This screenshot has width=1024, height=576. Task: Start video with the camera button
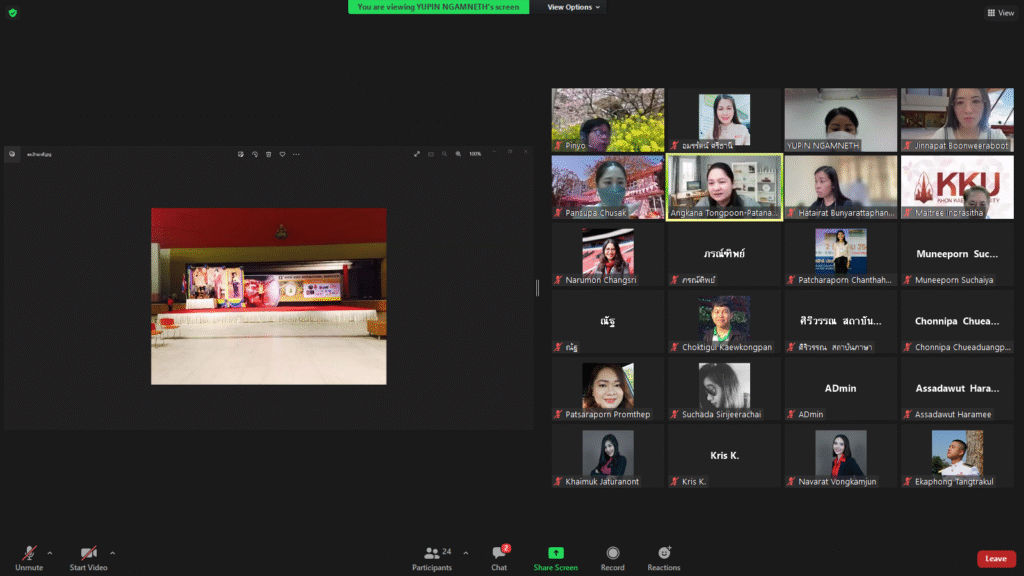point(89,554)
